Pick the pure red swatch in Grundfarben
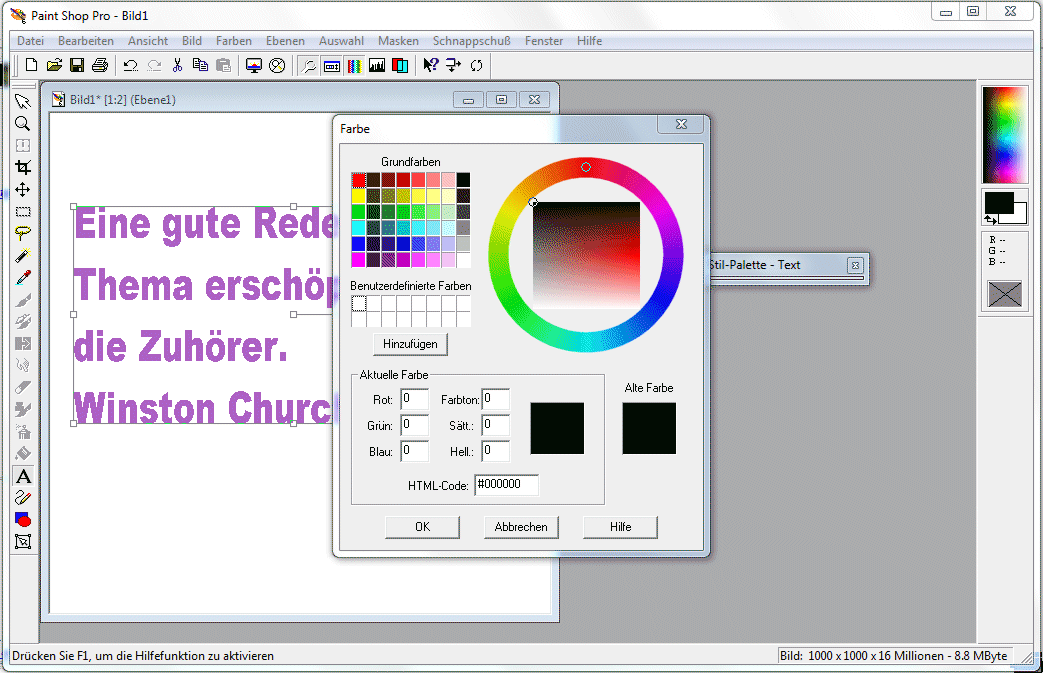1043x673 pixels. [x=359, y=180]
